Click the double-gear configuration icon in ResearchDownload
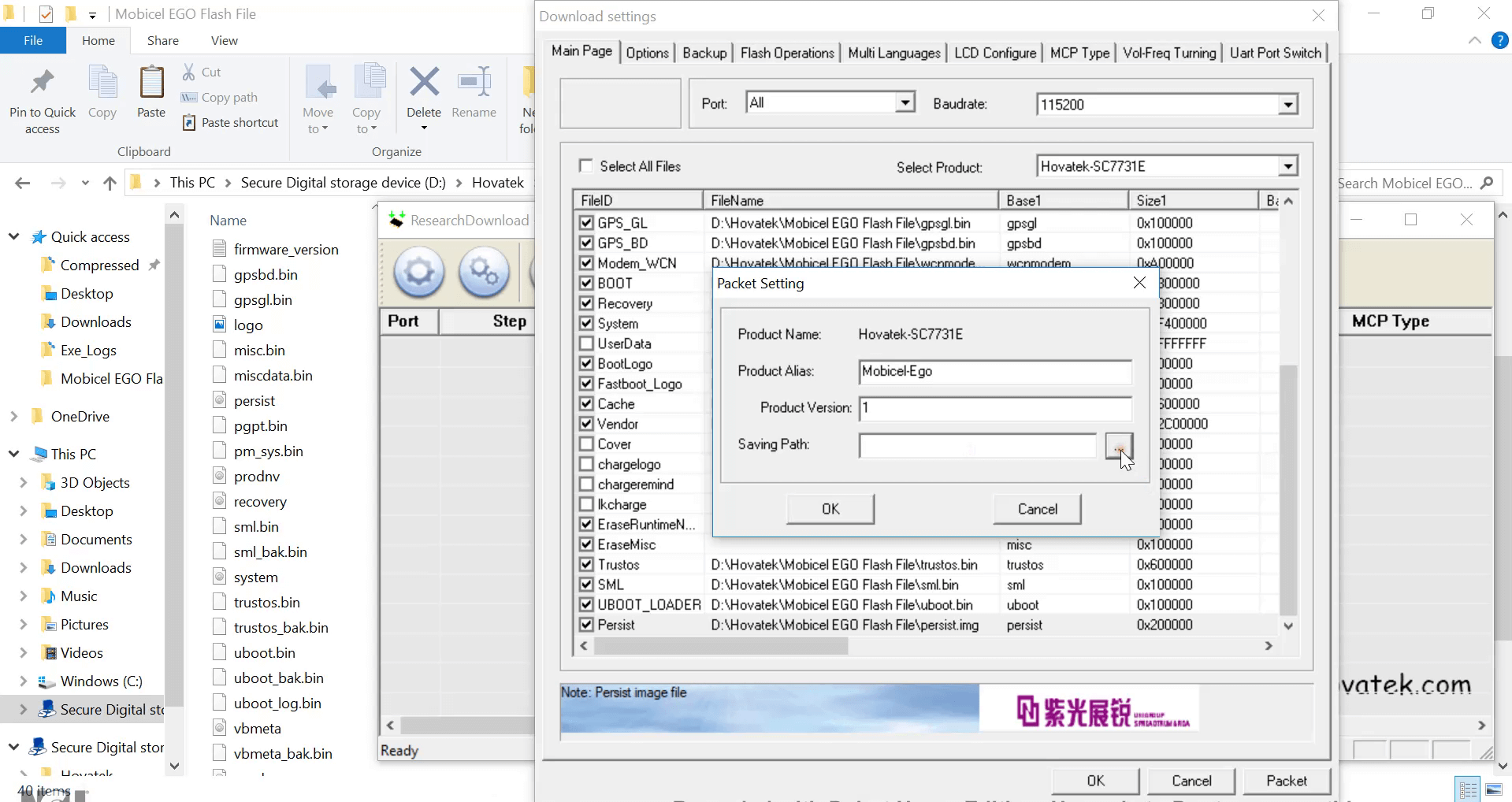The height and width of the screenshot is (802, 1512). click(x=483, y=273)
